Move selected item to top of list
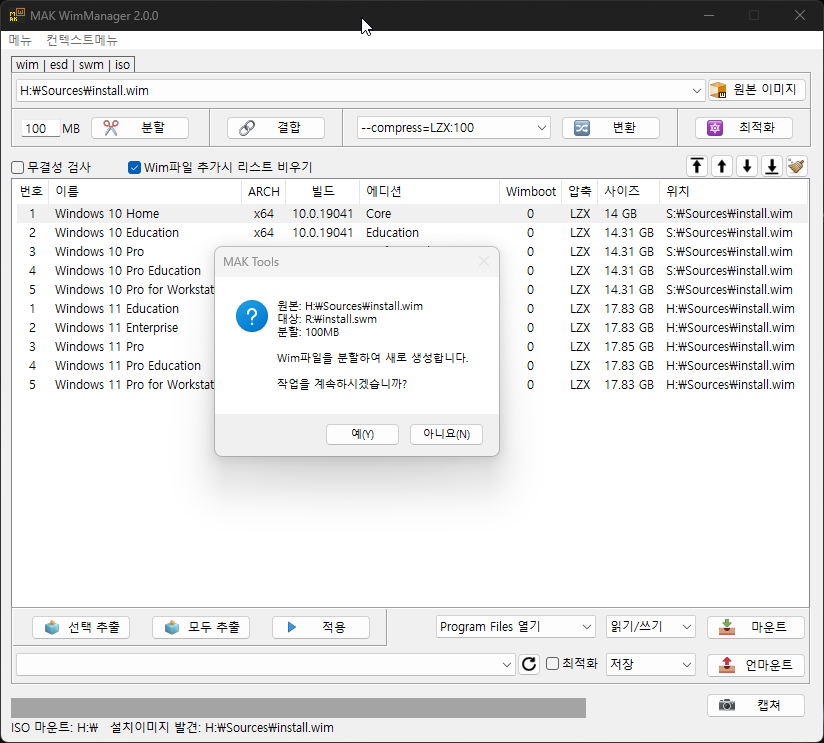The height and width of the screenshot is (743, 824). 697,167
